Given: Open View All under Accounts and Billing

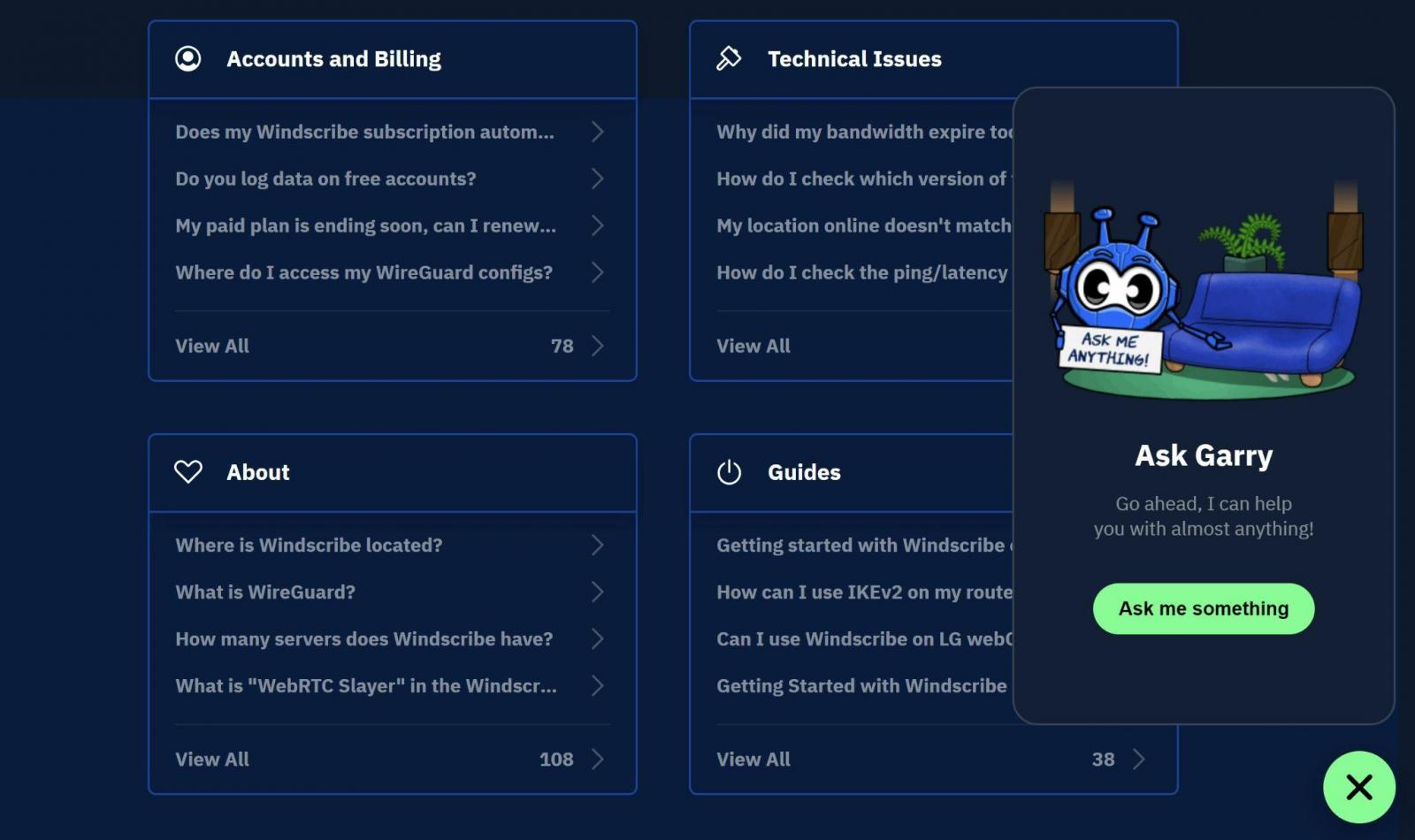Looking at the screenshot, I should (x=211, y=346).
